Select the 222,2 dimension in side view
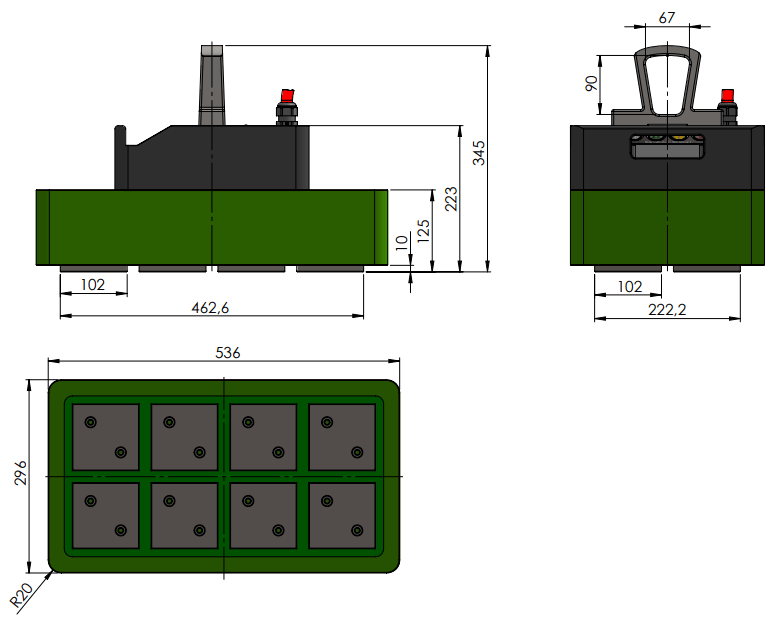The width and height of the screenshot is (777, 620). 667,311
